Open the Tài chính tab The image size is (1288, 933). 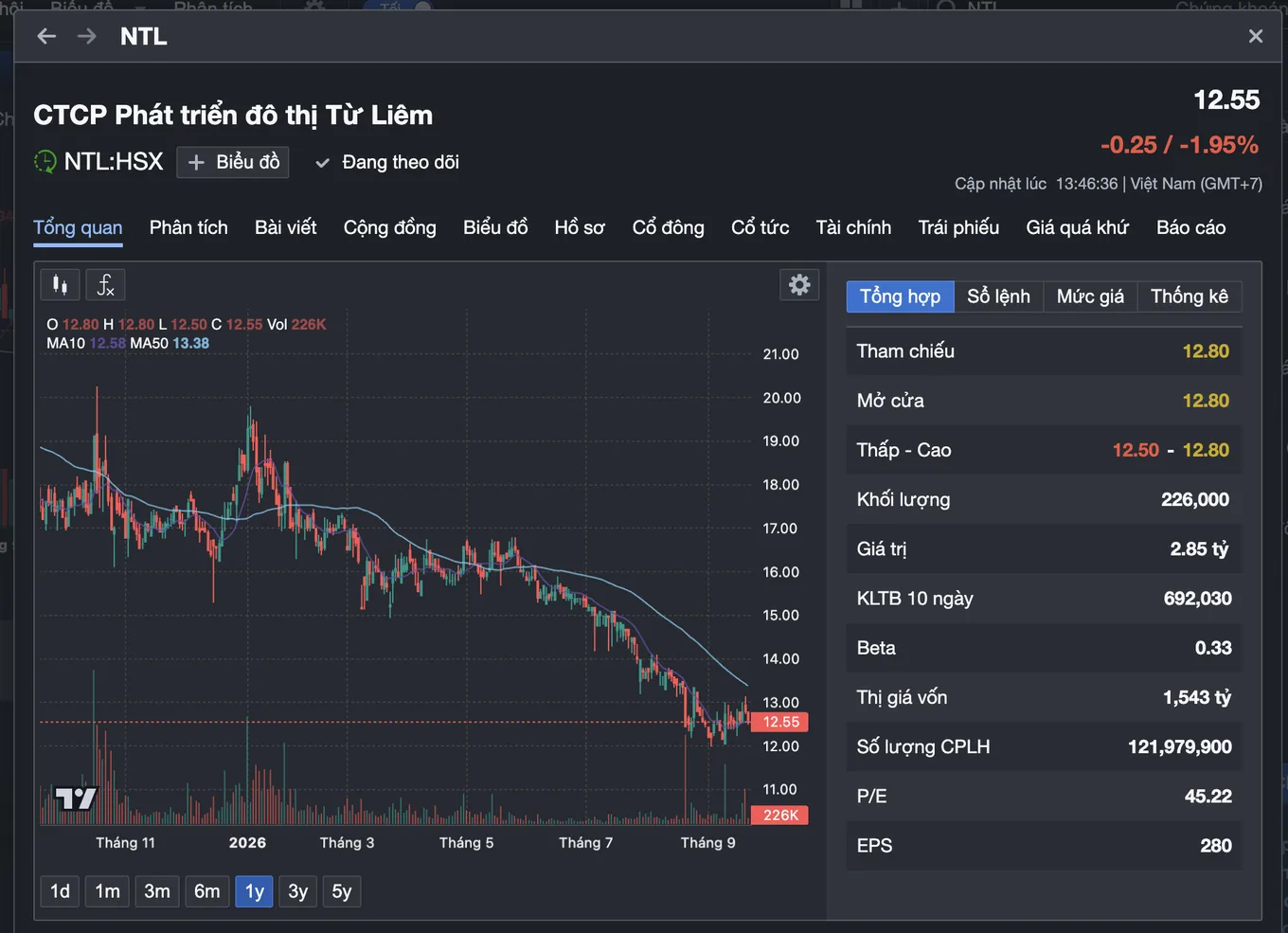(853, 227)
